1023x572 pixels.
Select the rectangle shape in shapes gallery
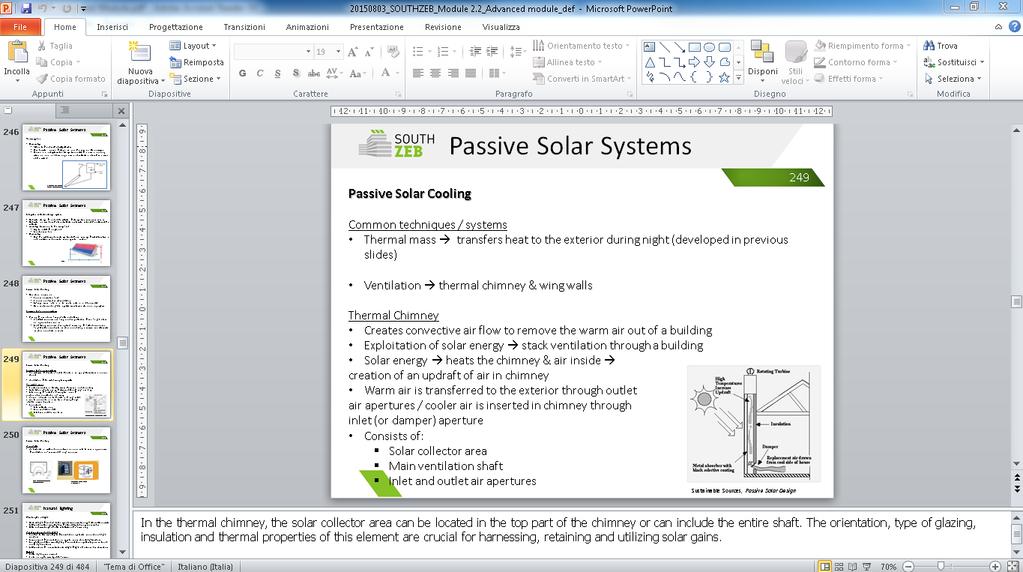[694, 47]
